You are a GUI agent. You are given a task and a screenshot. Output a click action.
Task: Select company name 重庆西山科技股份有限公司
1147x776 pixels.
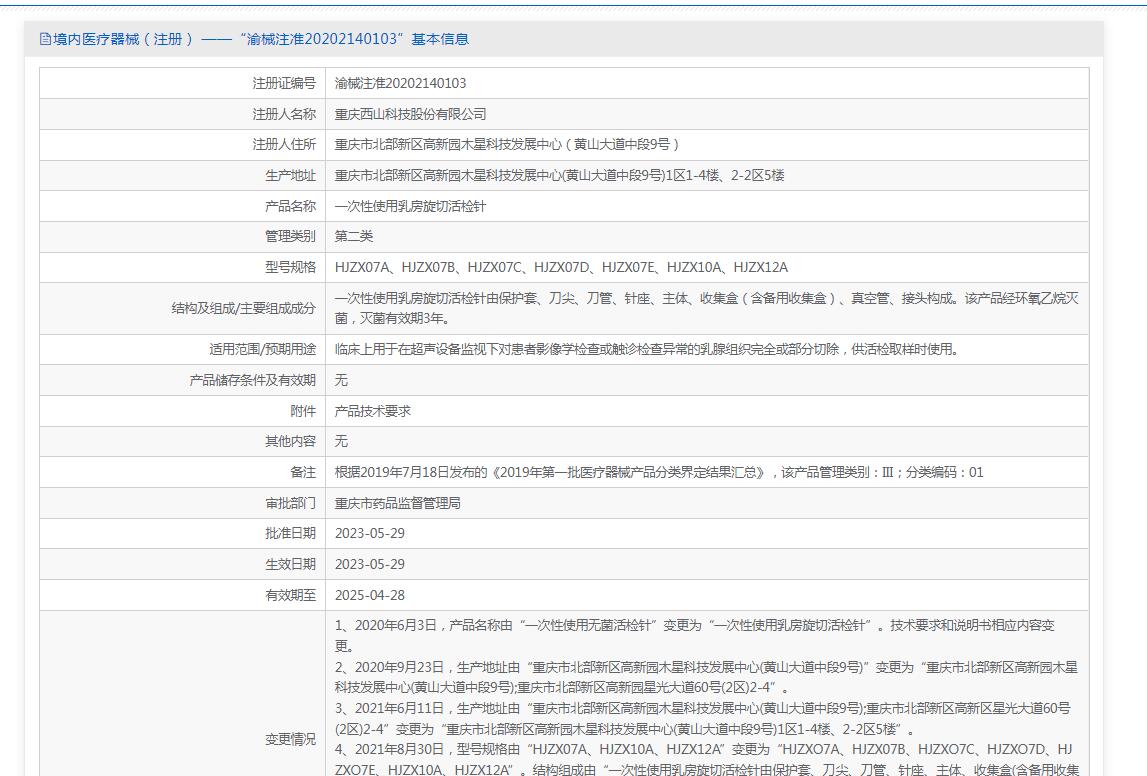[x=410, y=115]
